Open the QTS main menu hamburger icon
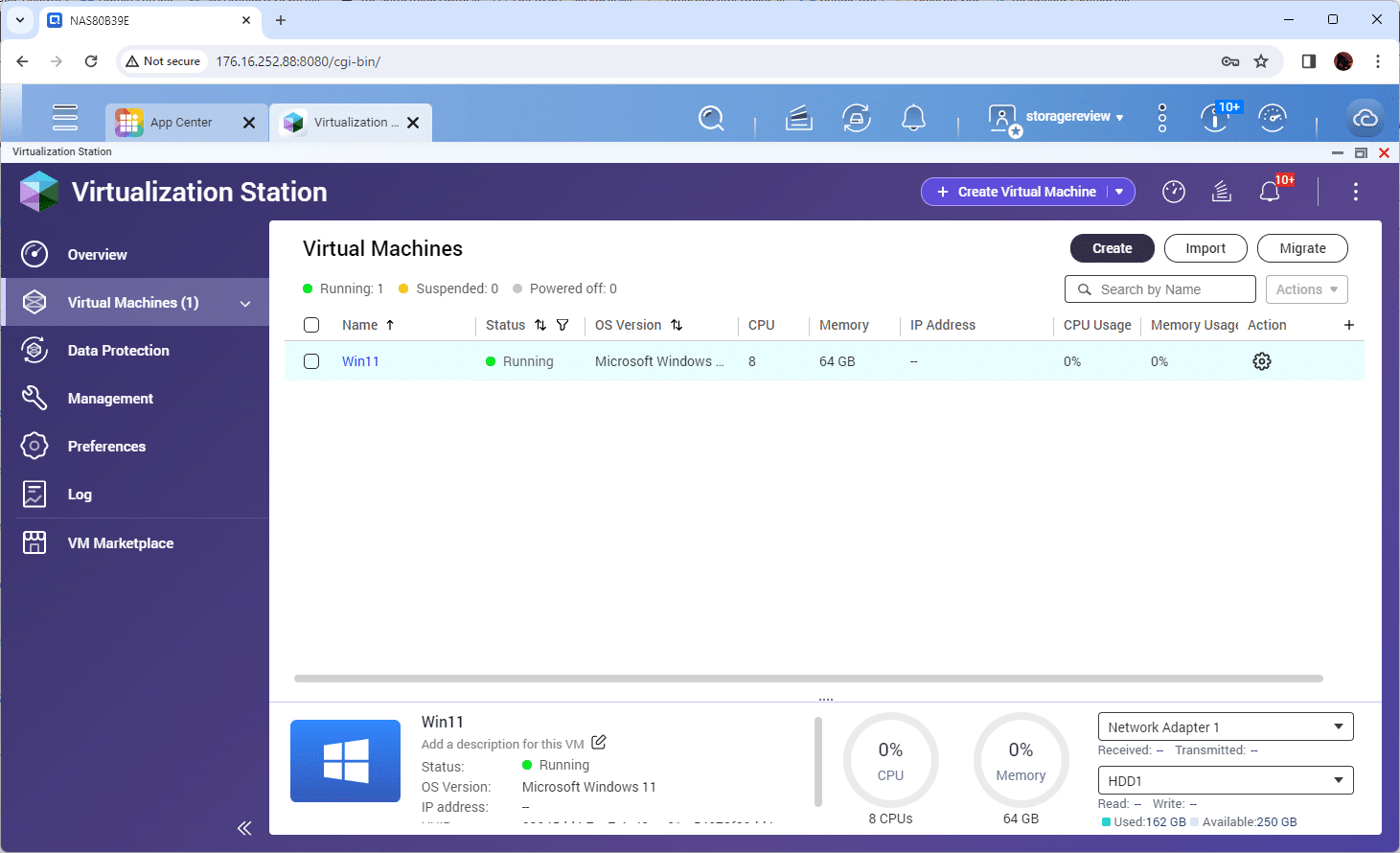This screenshot has height=853, width=1400. 65,117
